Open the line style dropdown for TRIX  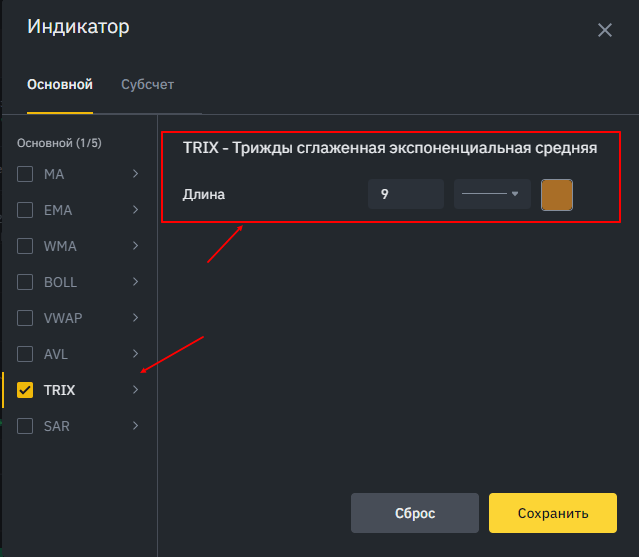pos(491,194)
